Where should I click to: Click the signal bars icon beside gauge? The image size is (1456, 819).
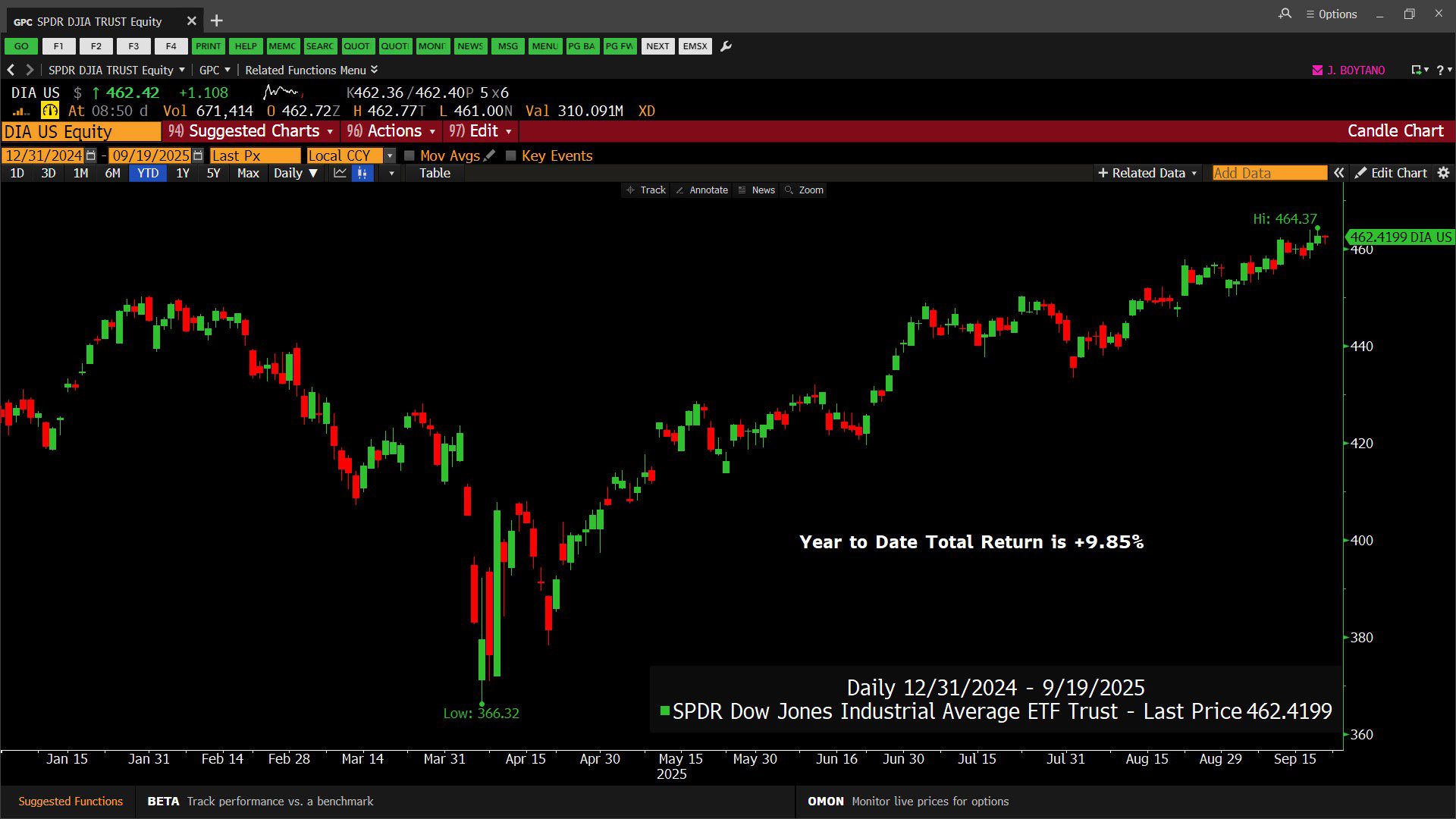(21, 111)
